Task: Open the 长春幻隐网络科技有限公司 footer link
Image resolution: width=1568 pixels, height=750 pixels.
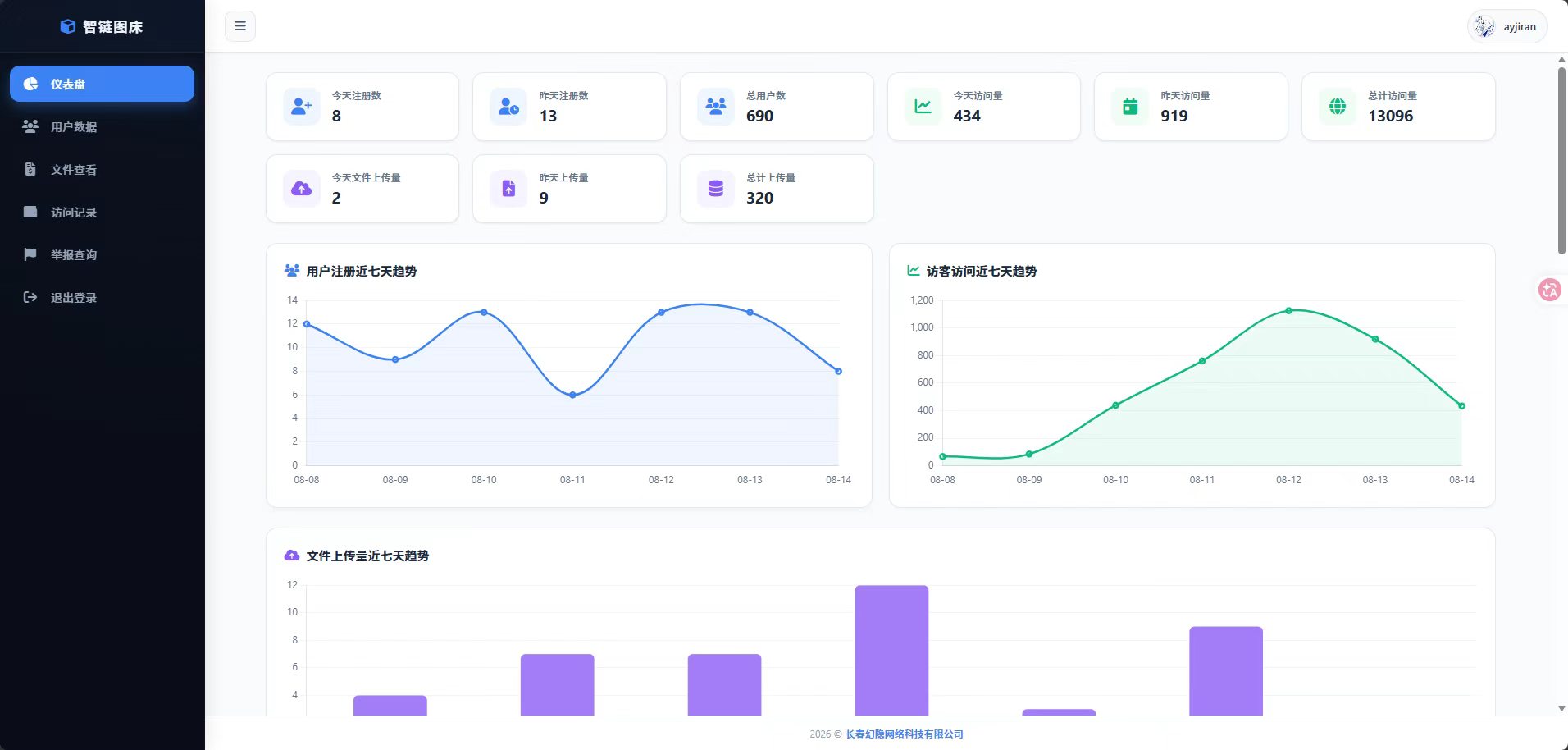Action: pyautogui.click(x=905, y=734)
